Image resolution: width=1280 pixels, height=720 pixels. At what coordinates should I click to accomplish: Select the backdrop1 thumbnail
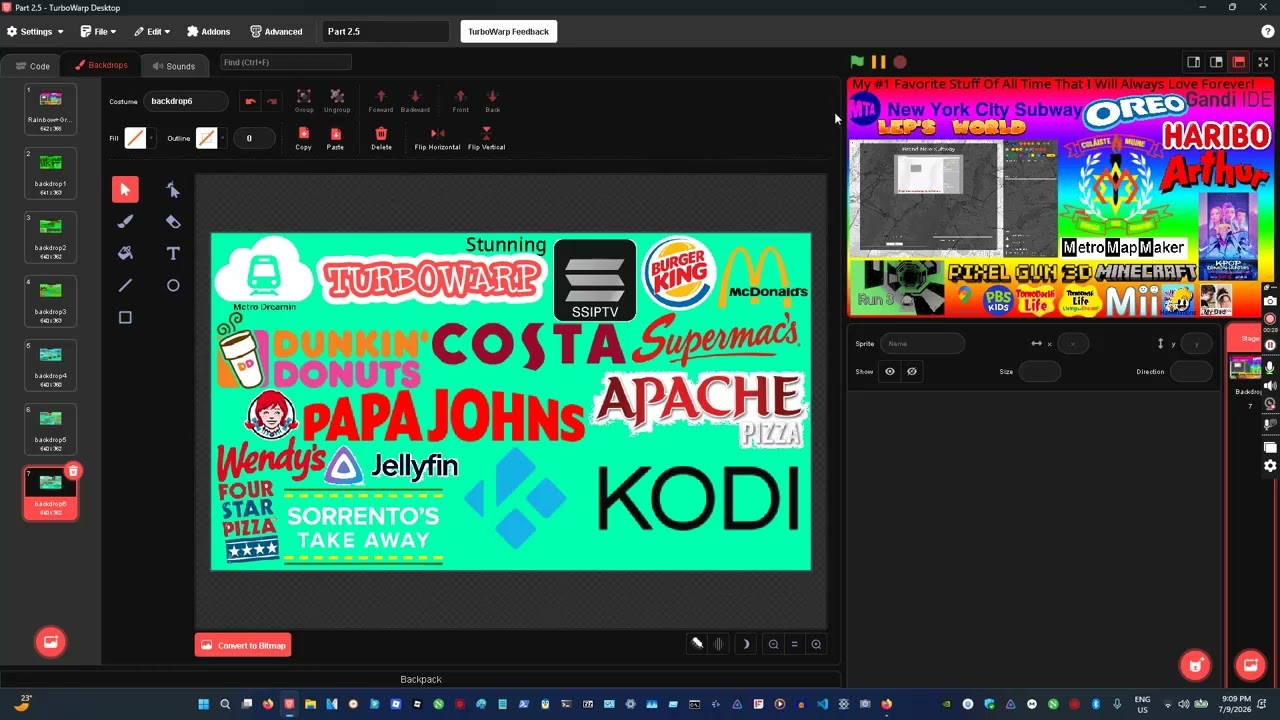[50, 172]
